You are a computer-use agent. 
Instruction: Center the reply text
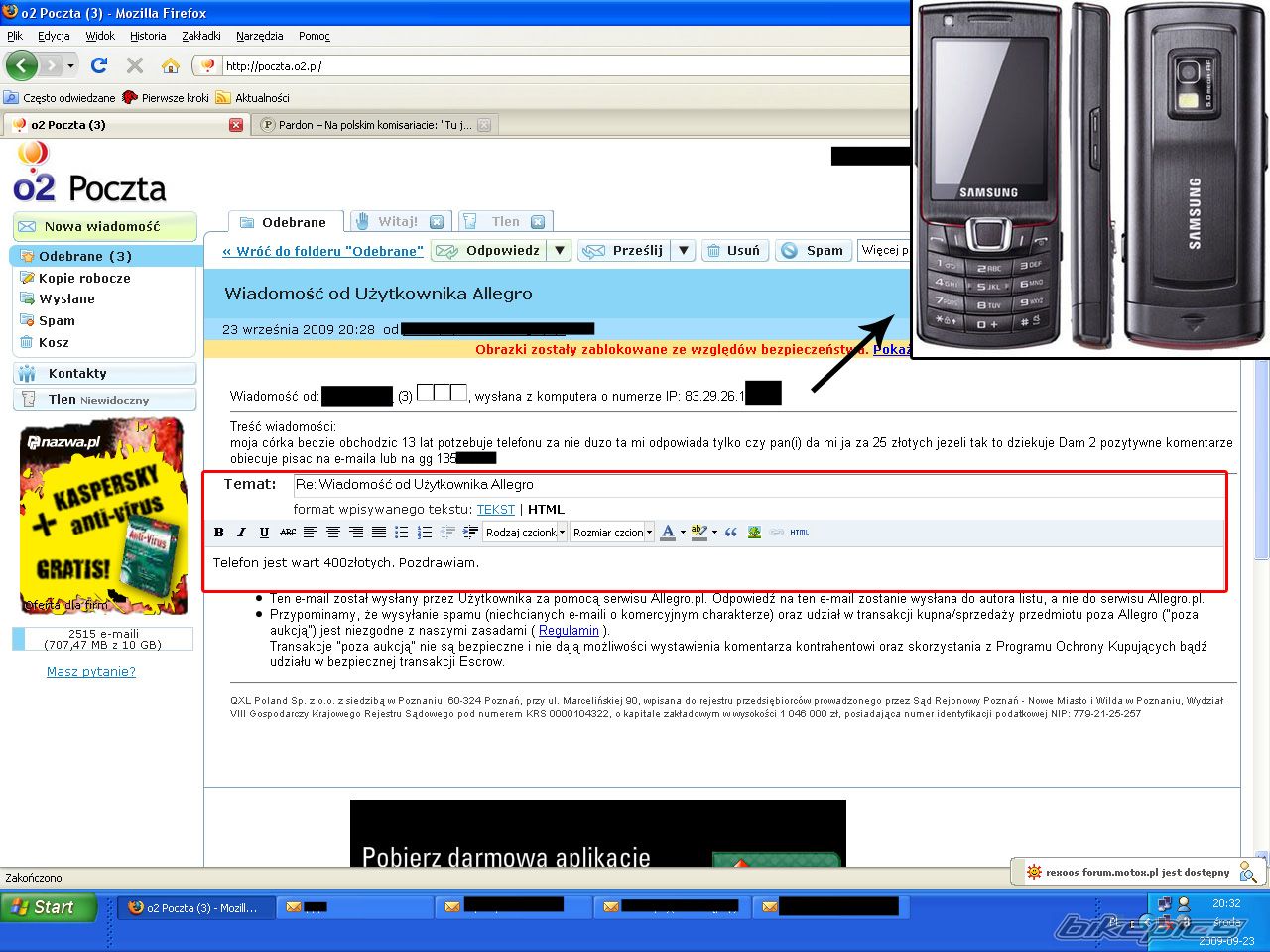[x=333, y=533]
